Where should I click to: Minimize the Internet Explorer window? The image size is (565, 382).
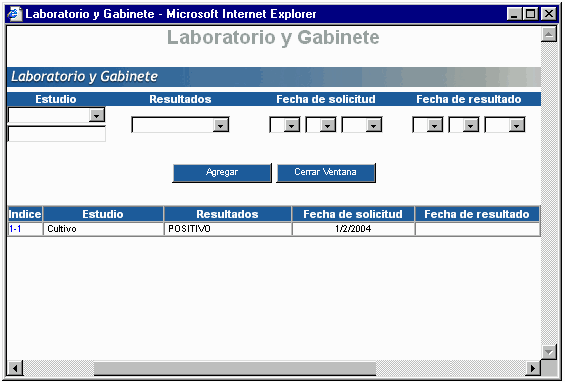514,14
